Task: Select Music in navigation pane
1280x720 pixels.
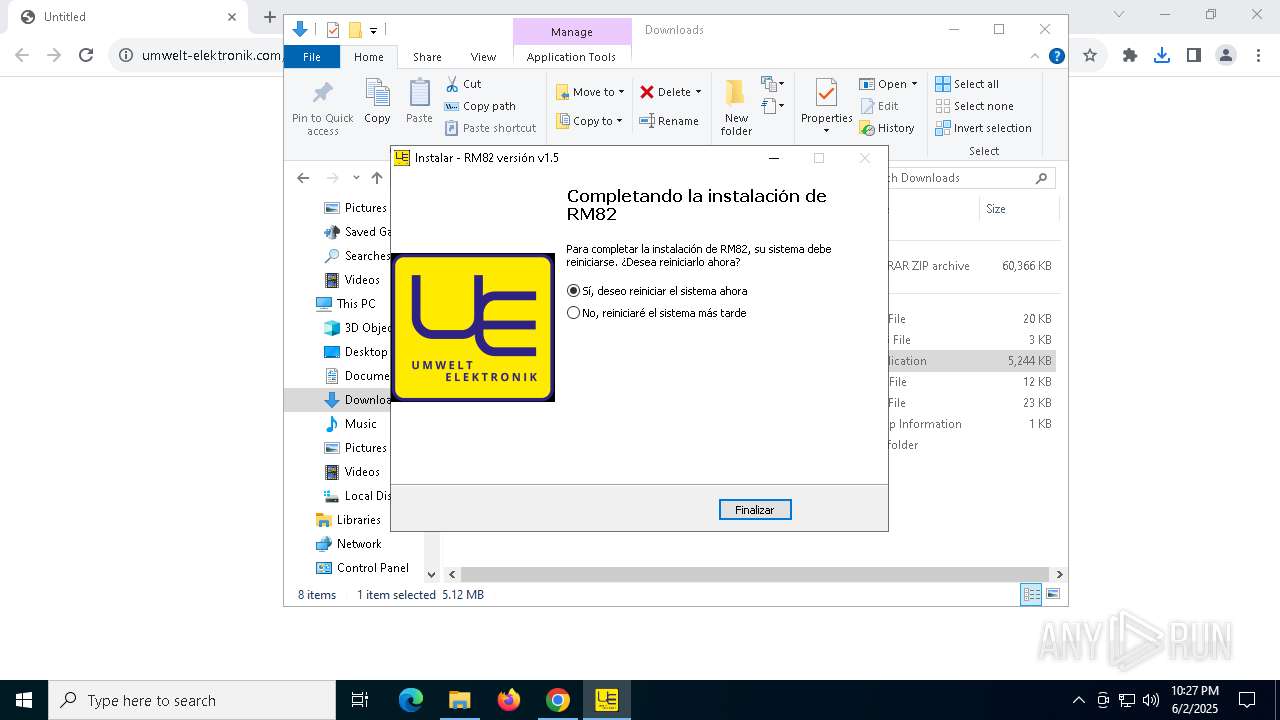Action: 350,424
